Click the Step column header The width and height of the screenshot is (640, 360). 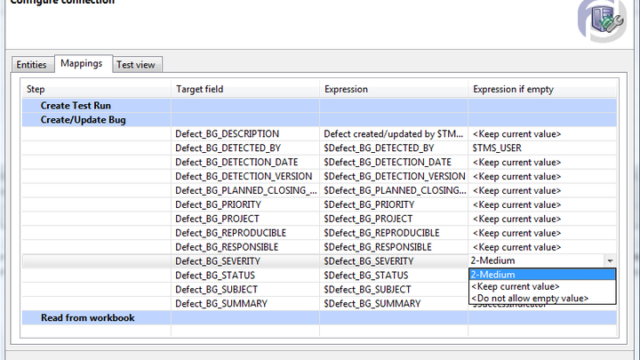96,89
